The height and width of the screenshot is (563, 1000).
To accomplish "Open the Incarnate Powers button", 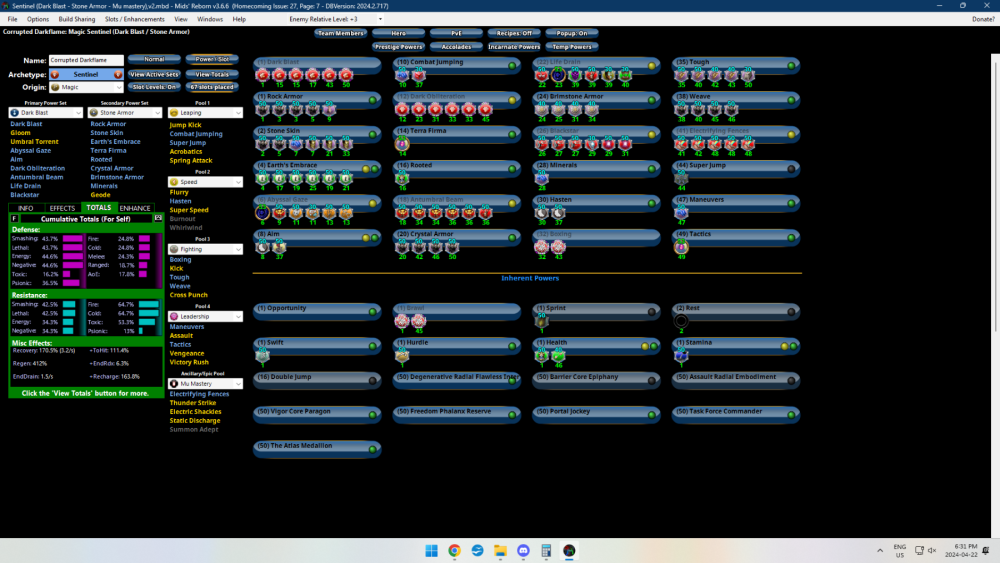I will pos(514,47).
